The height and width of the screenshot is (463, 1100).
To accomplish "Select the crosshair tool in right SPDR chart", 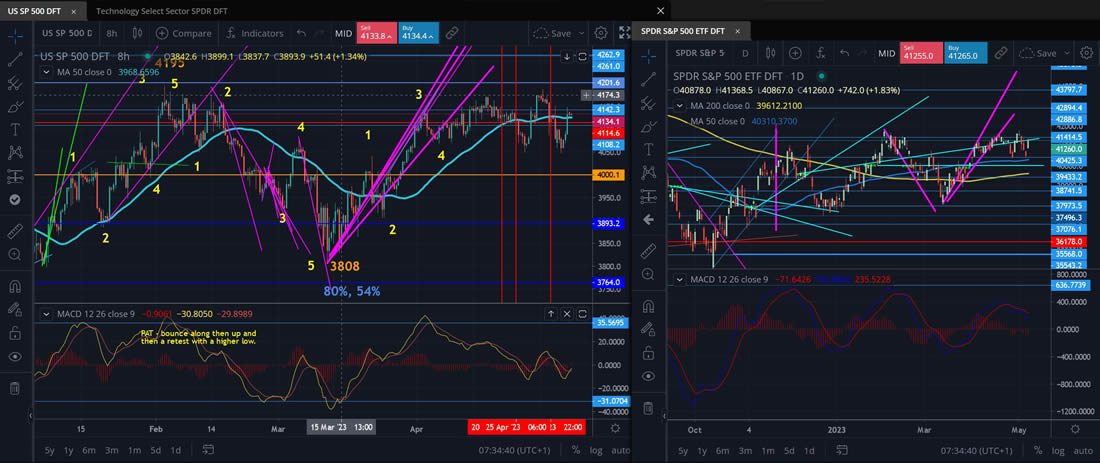I will coord(649,55).
